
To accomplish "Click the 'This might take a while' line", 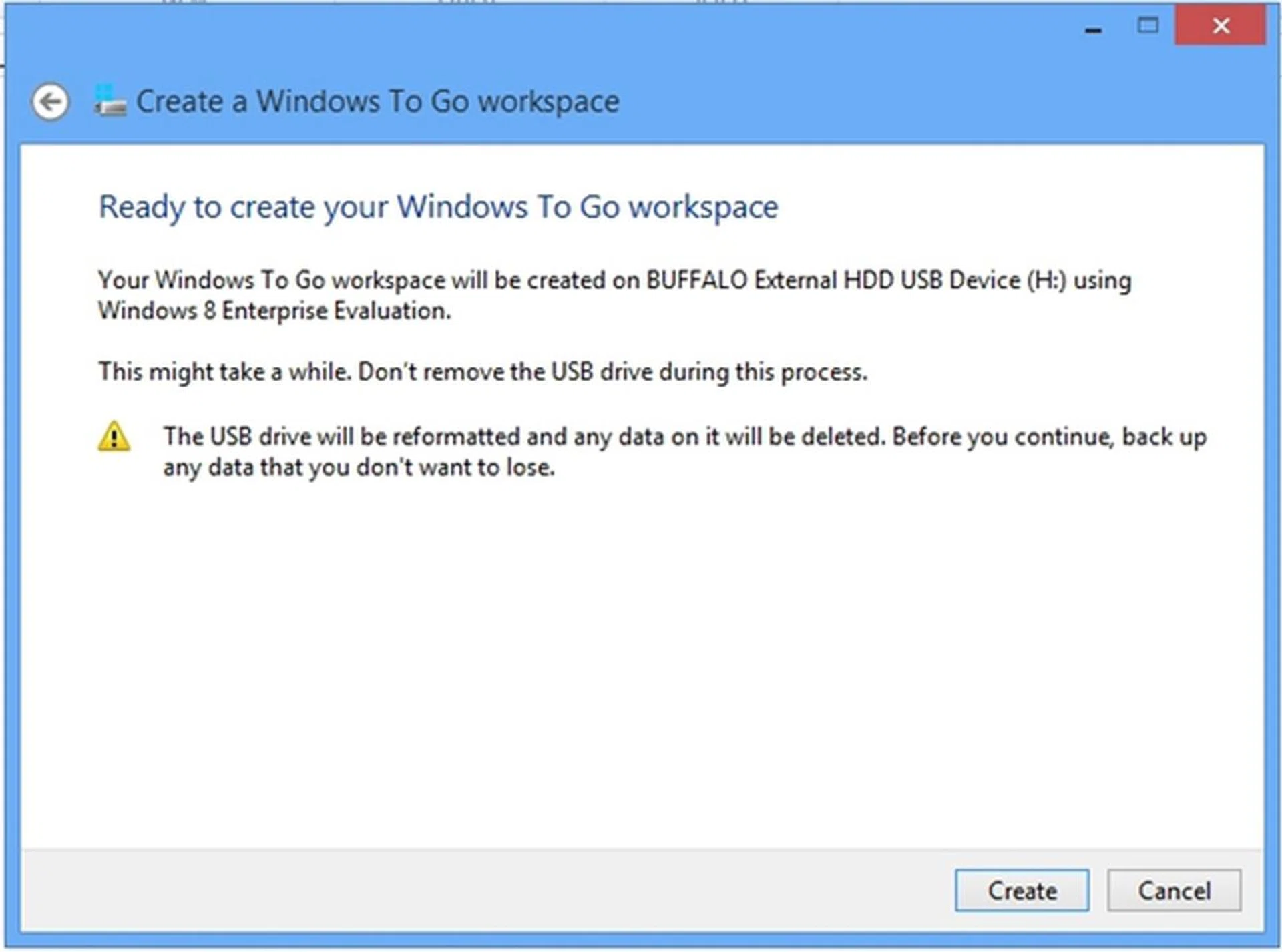I will pos(224,372).
